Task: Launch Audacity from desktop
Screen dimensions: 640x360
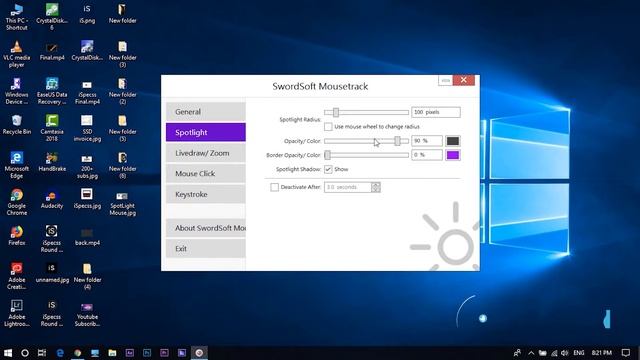Action: click(52, 199)
